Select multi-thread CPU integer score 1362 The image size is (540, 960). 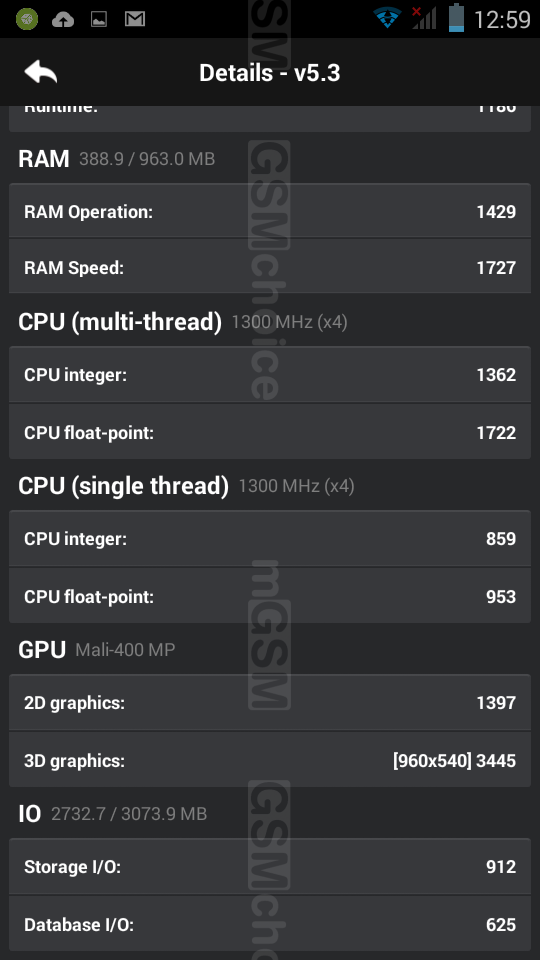click(x=270, y=375)
